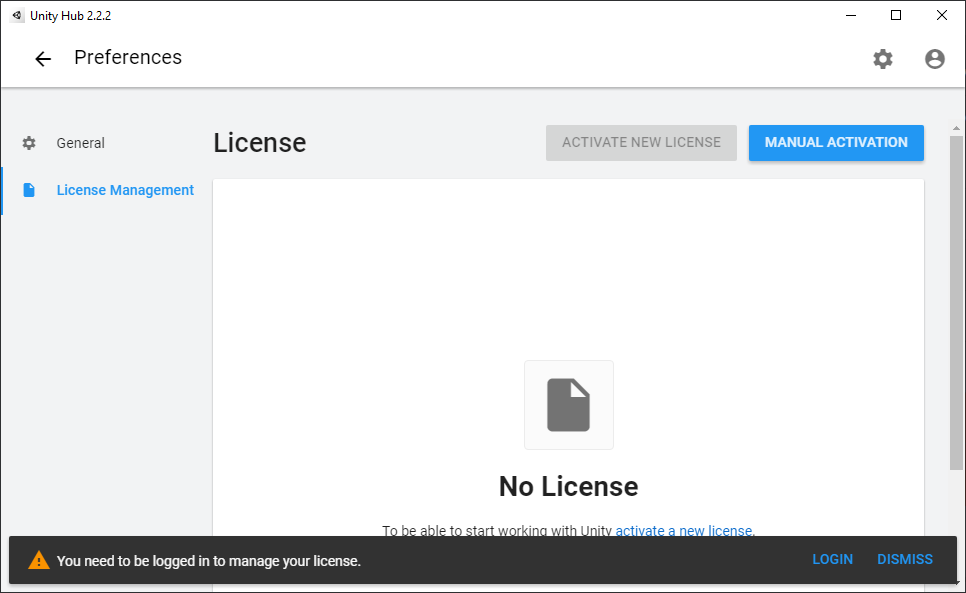Click the scrollbar up arrow
966x593 pixels.
(956, 129)
